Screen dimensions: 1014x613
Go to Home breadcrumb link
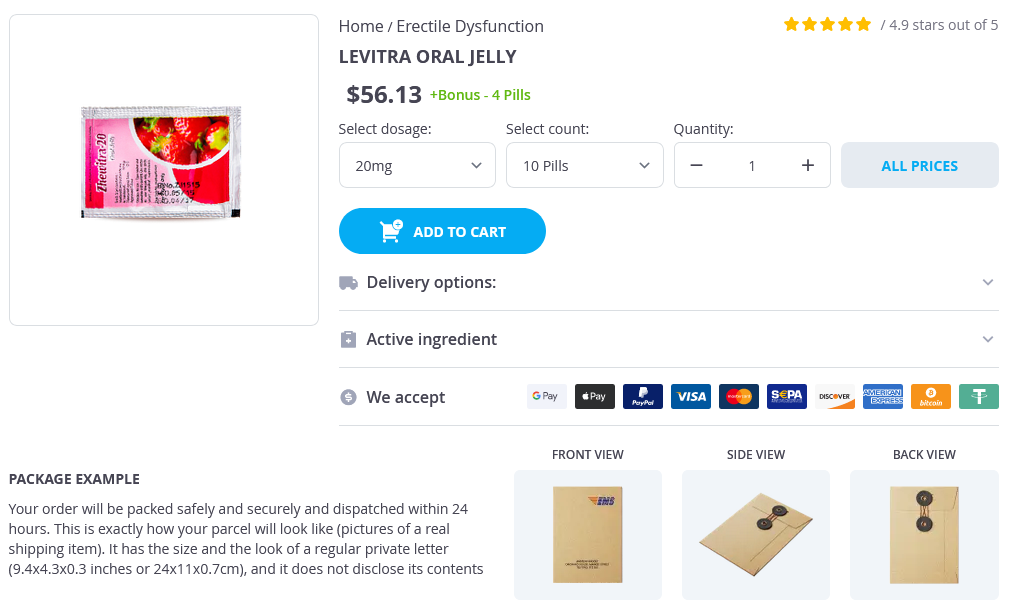361,26
